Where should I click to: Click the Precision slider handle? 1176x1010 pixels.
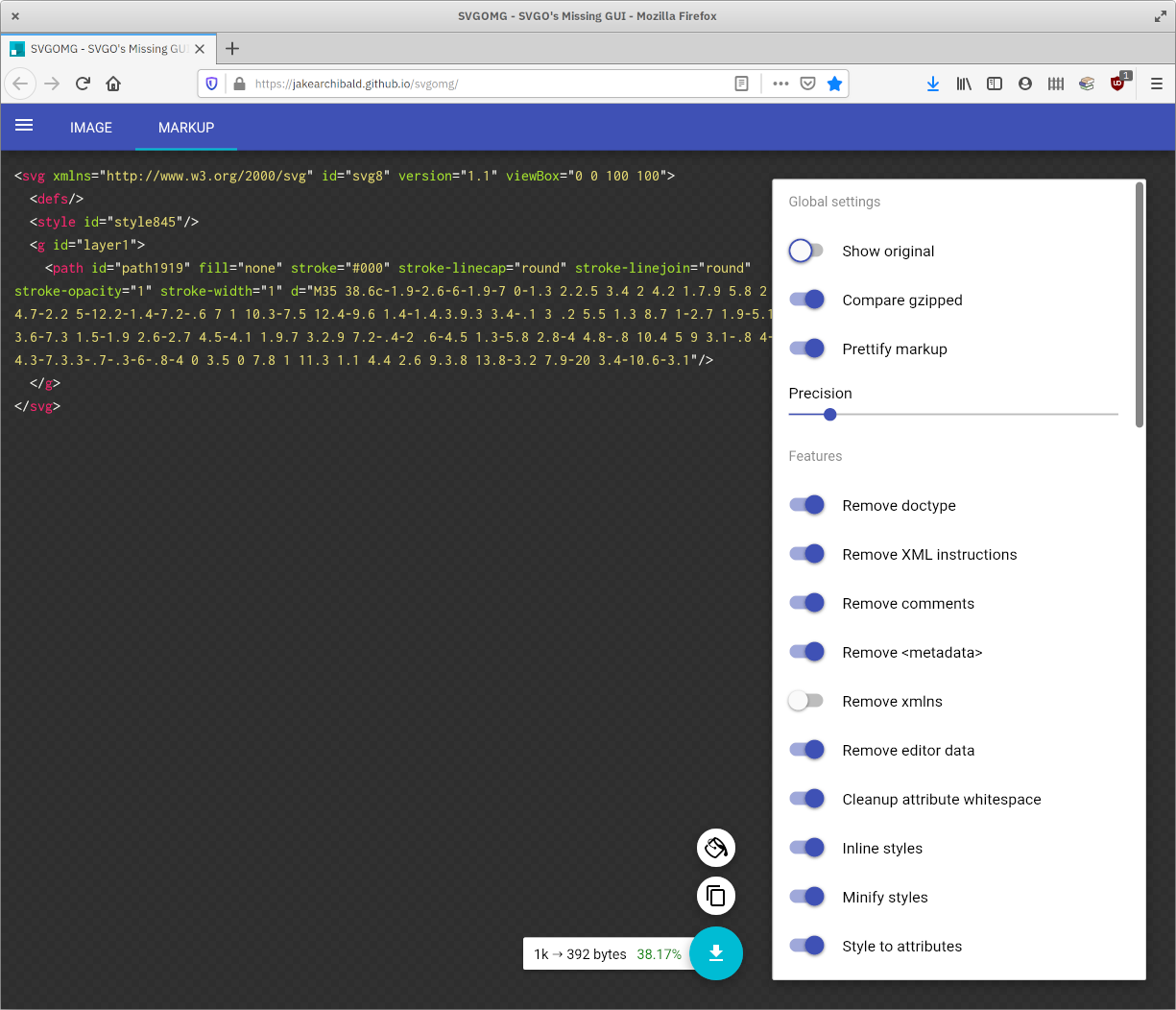point(830,415)
